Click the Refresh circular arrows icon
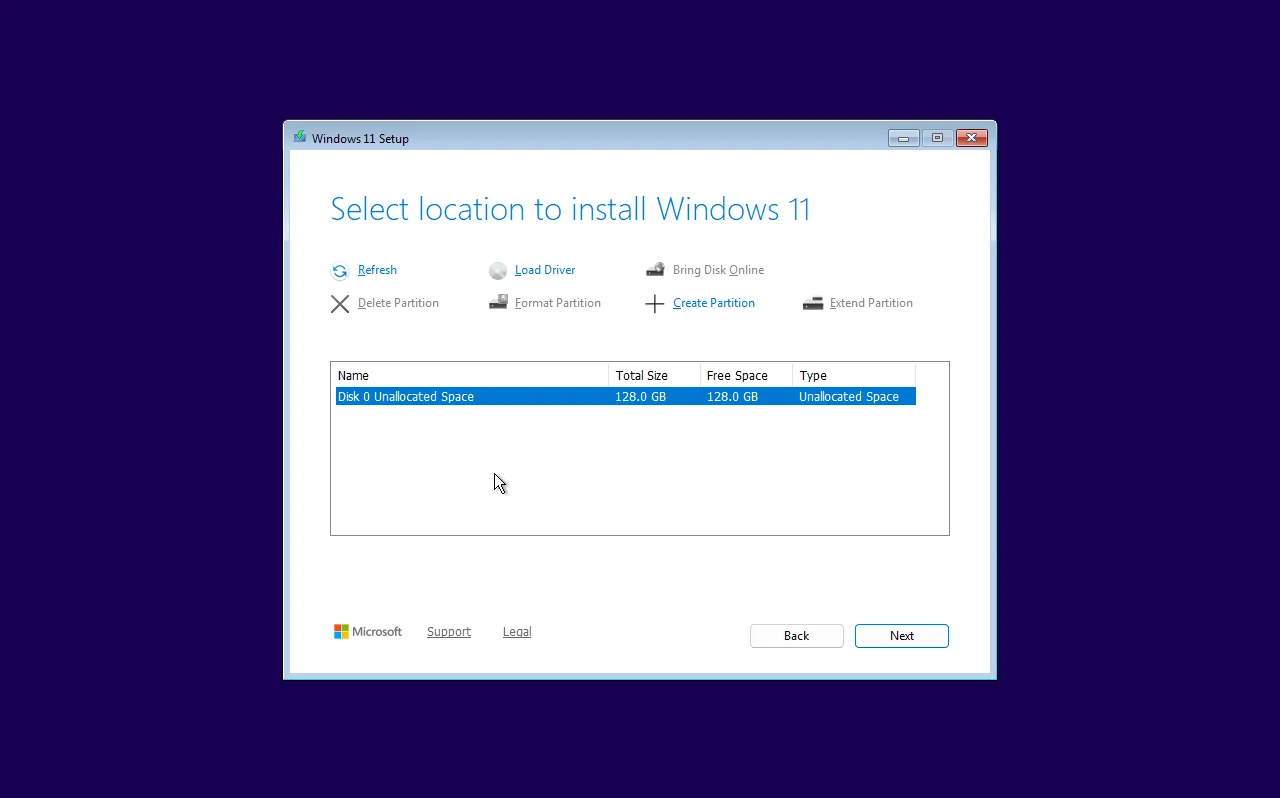The height and width of the screenshot is (798, 1280). coord(340,270)
